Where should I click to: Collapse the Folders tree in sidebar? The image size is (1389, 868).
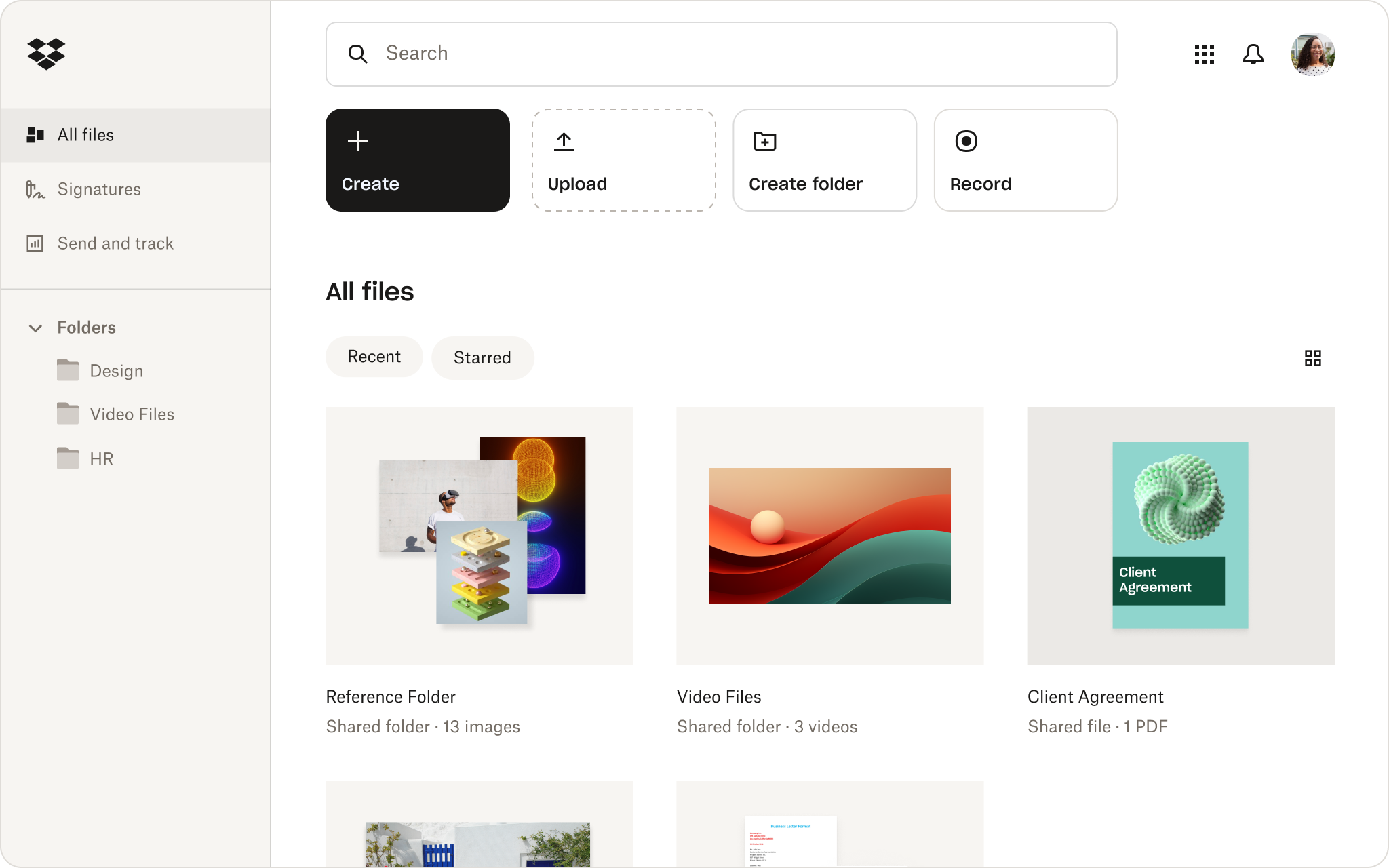tap(36, 327)
